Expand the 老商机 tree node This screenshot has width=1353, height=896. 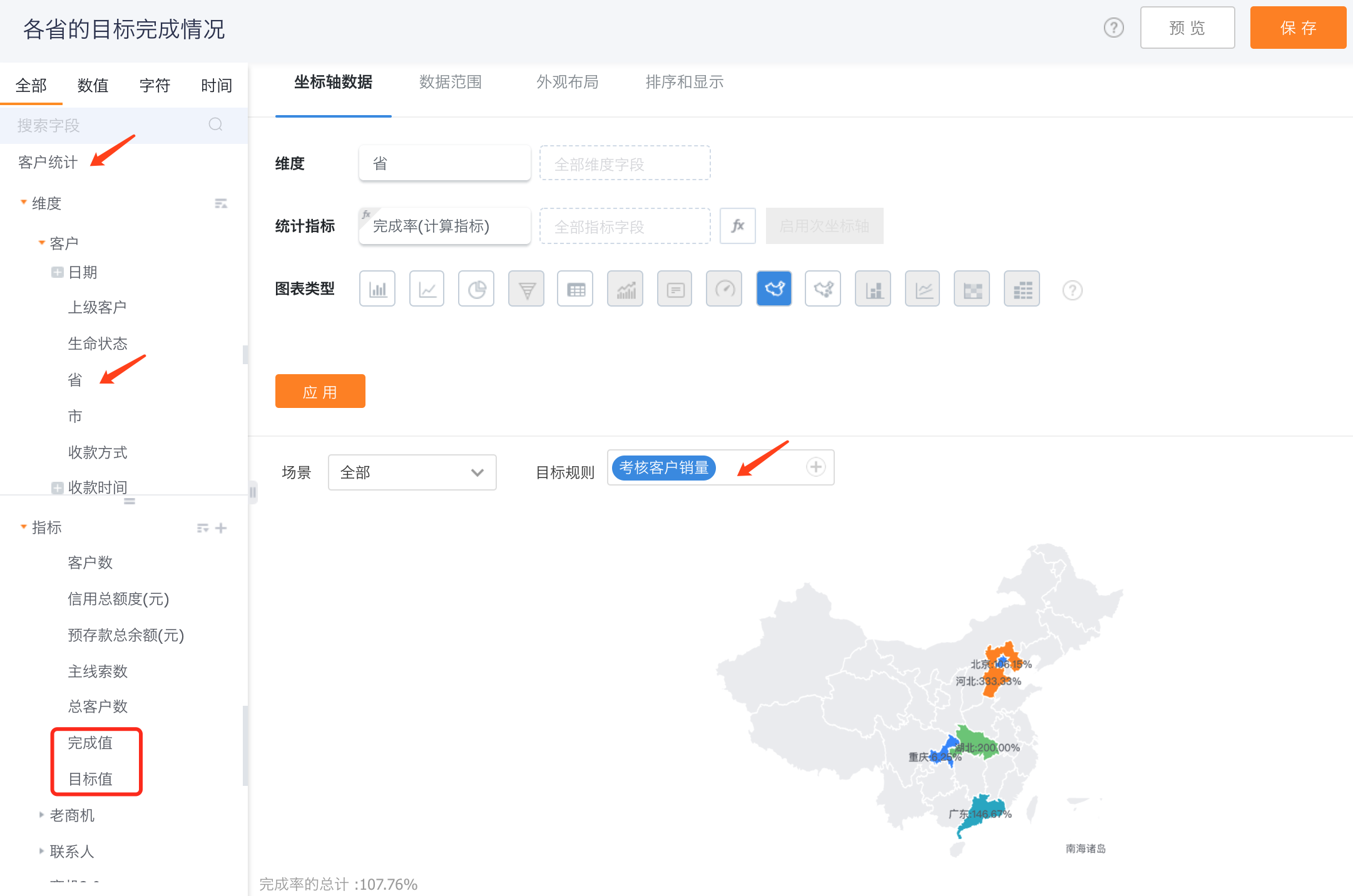(41, 815)
